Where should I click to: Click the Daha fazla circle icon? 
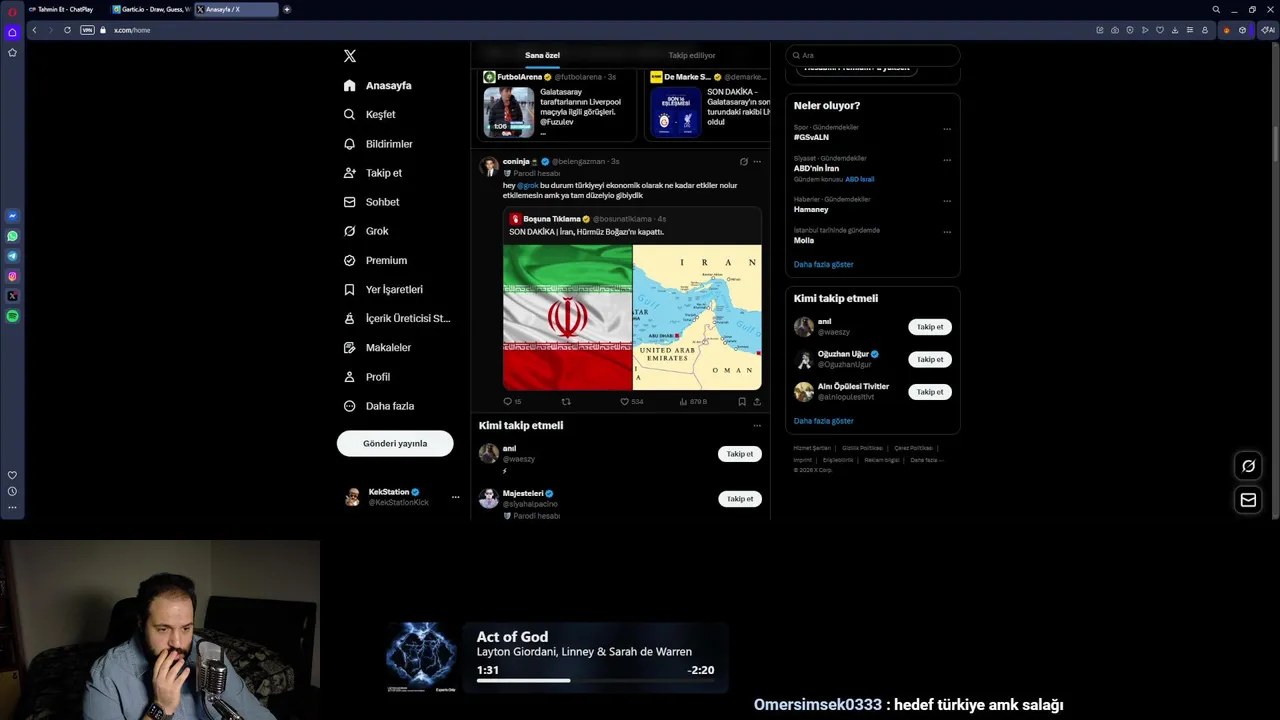click(x=349, y=406)
